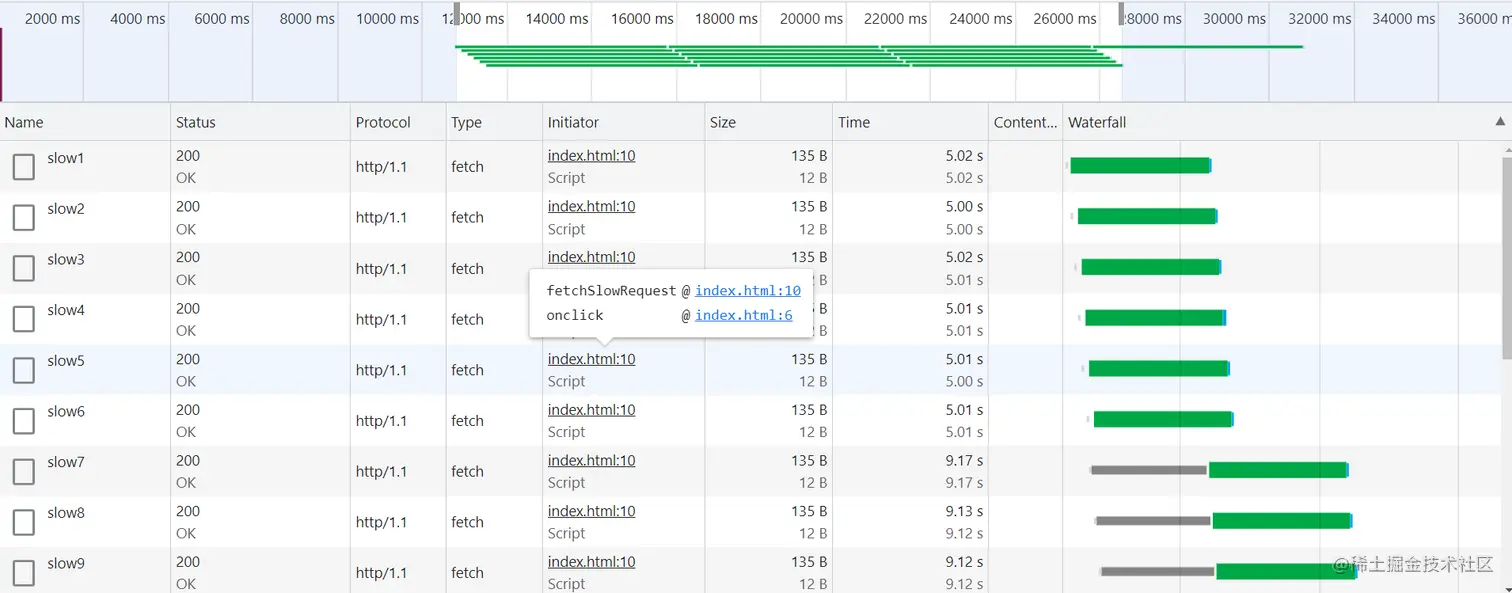Click the 5.02 s time of slow1
This screenshot has height=593, width=1512.
tap(964, 156)
